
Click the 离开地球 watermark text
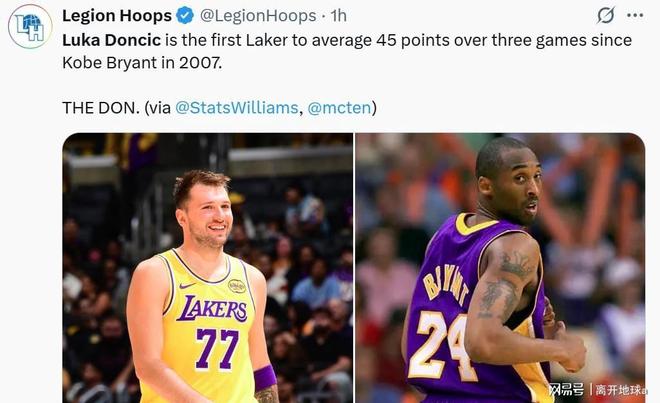coord(621,389)
